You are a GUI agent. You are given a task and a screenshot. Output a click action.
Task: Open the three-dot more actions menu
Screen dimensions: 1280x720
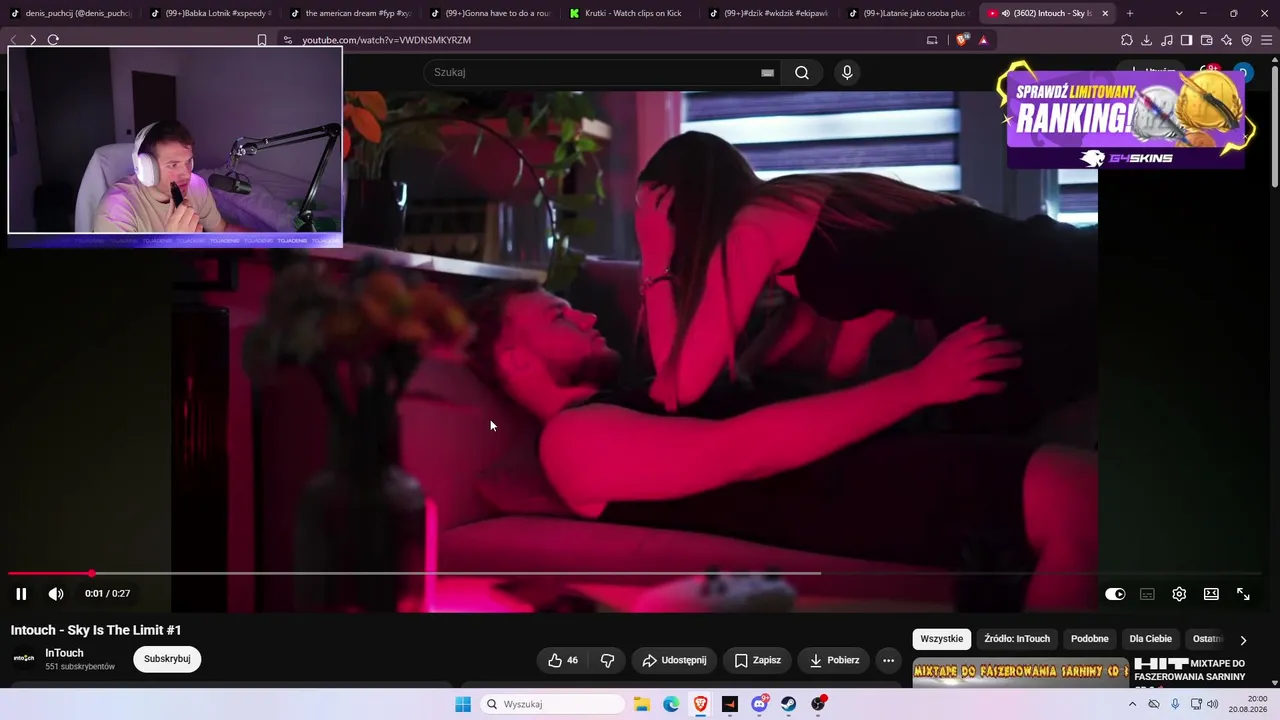pos(888,660)
